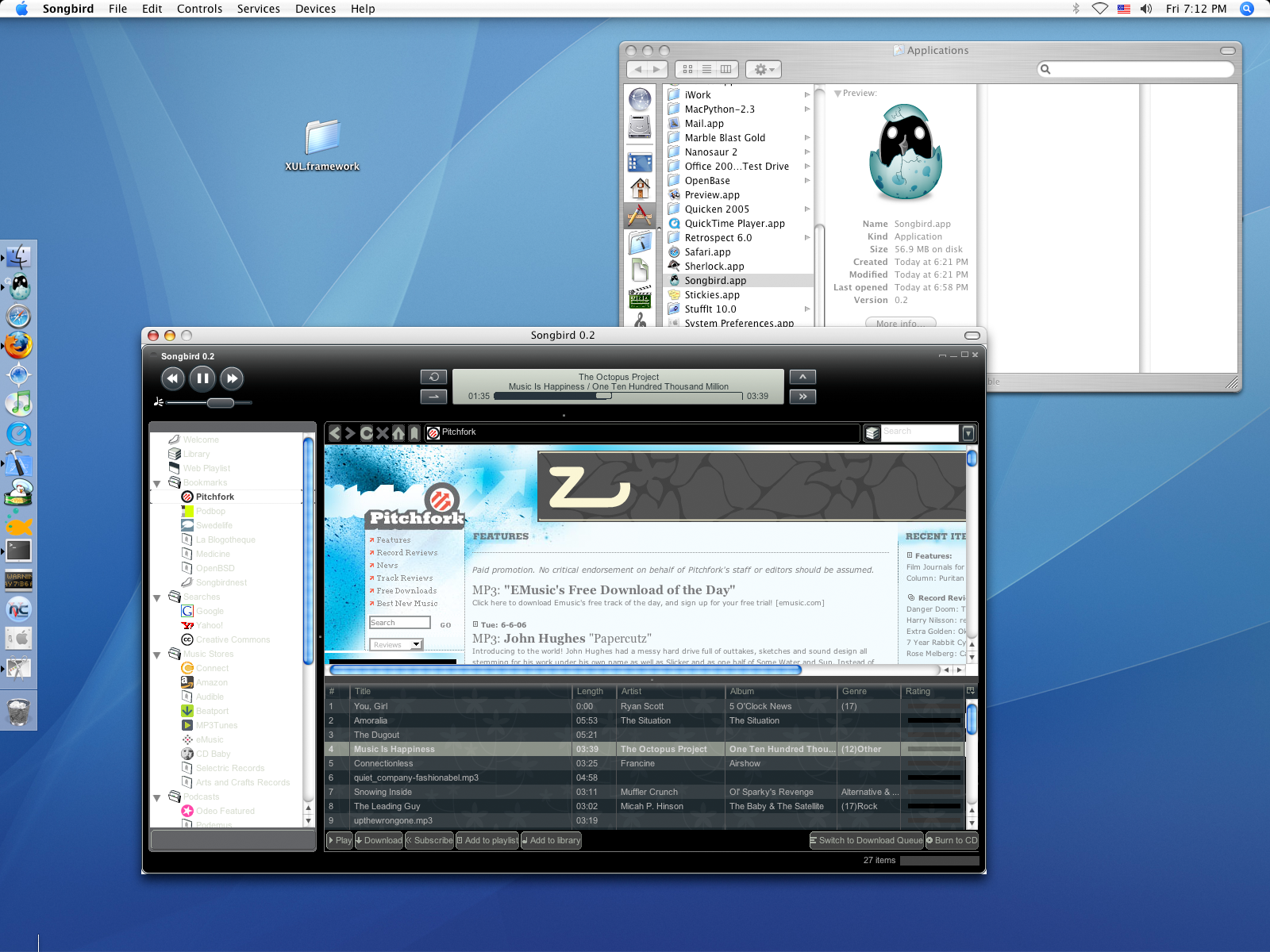Stop loading the page in Songbird
Viewport: 1270px width, 952px height.
[x=383, y=432]
